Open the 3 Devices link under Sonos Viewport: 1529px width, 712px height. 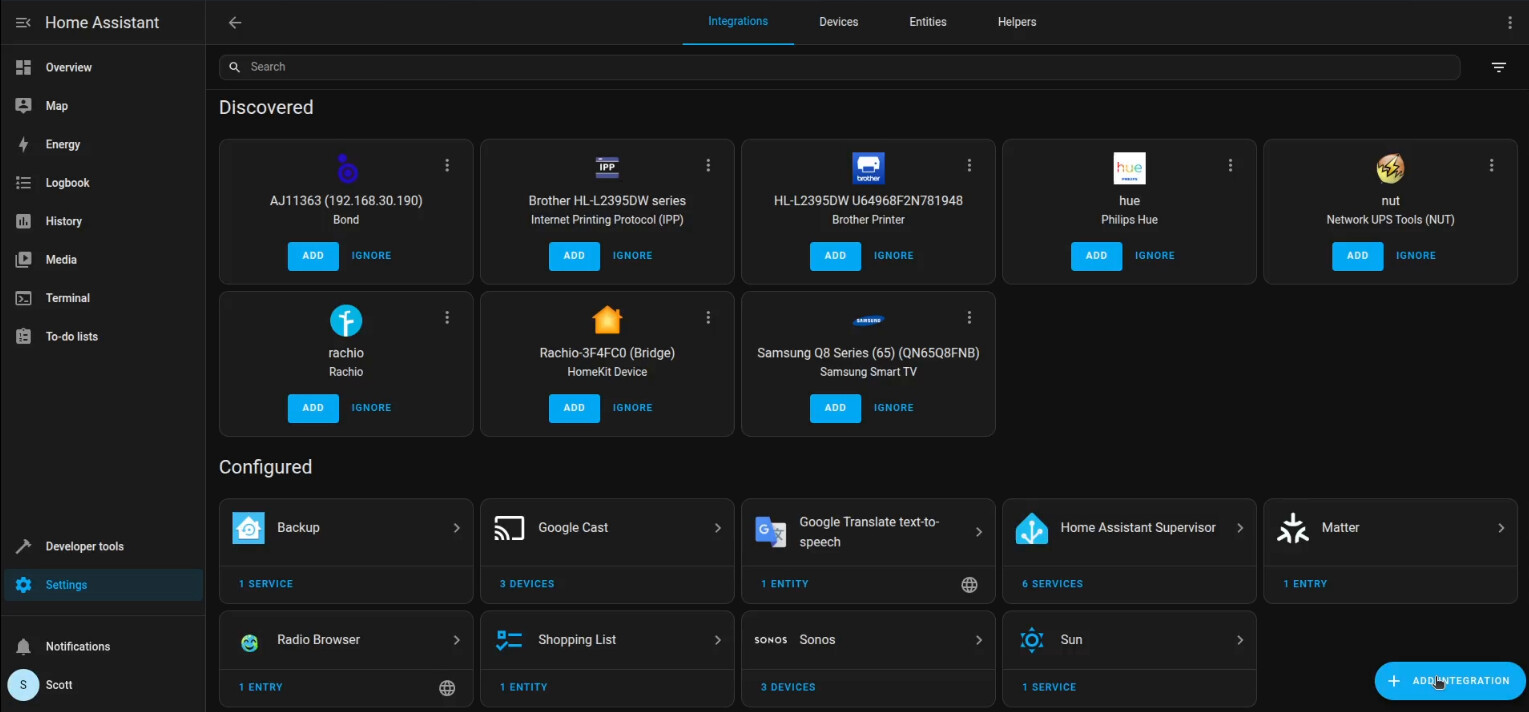click(788, 687)
